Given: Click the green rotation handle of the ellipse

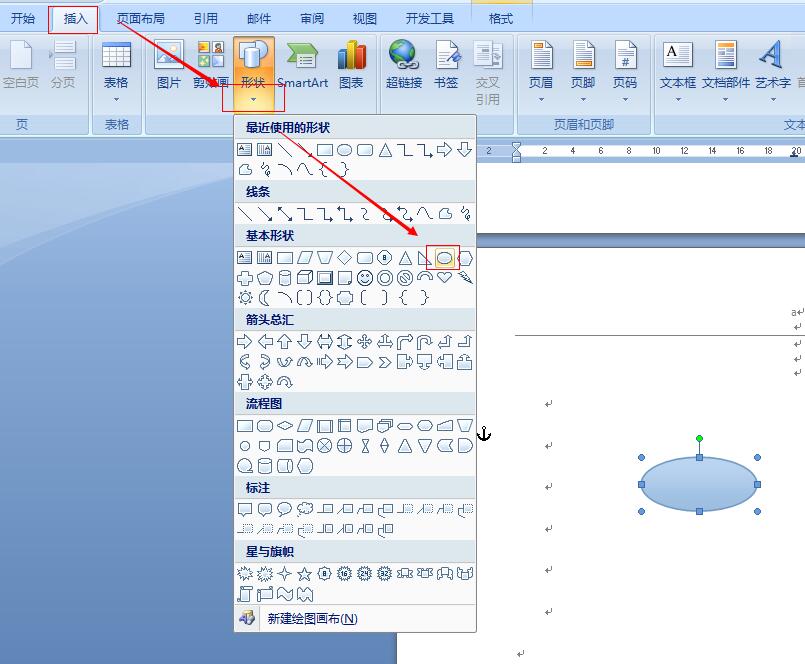Looking at the screenshot, I should pos(699,438).
